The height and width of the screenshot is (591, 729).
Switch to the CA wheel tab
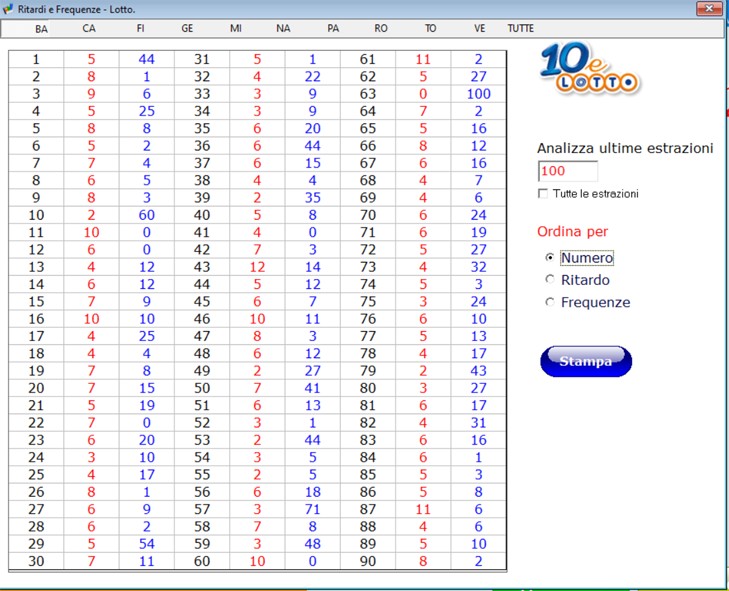tap(89, 28)
